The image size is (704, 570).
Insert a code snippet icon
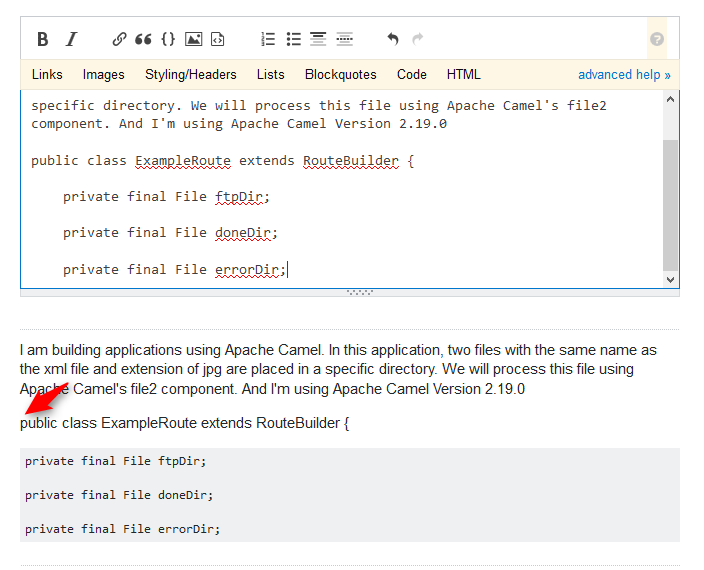pyautogui.click(x=218, y=39)
